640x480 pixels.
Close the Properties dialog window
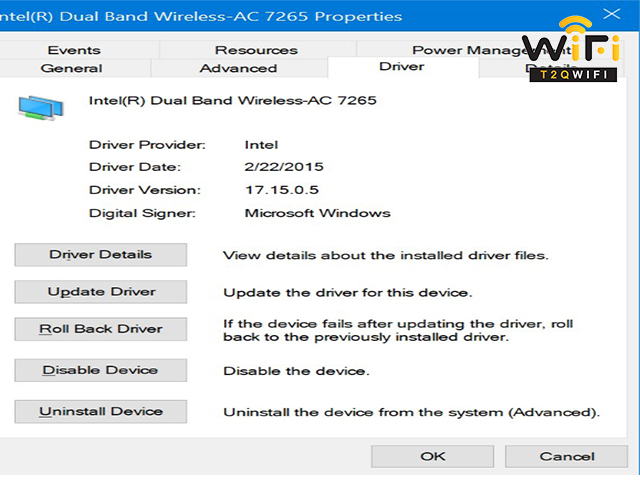[611, 14]
